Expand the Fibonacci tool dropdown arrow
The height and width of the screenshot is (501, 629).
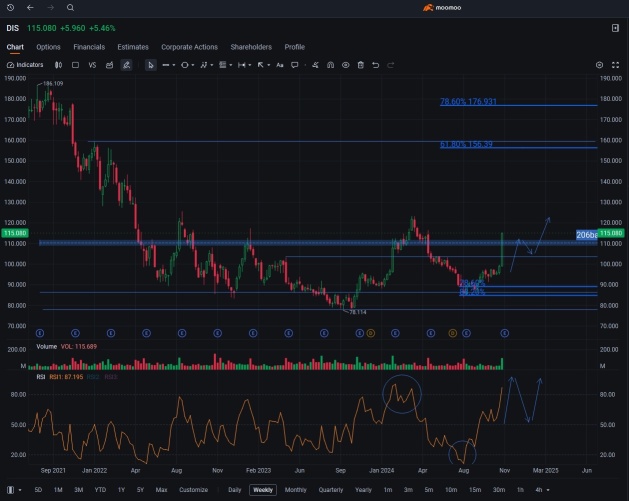coord(231,65)
